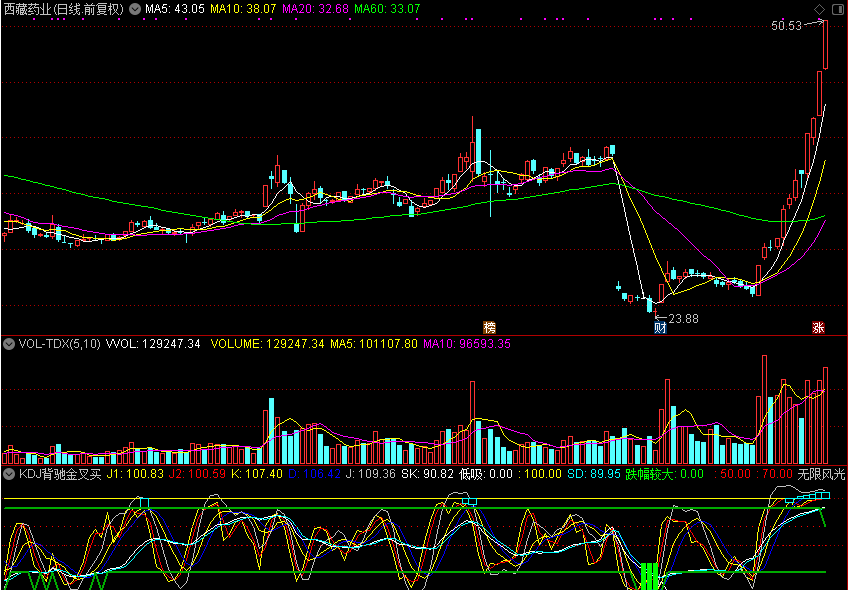Click the magenta MA20 label
The width and height of the screenshot is (848, 590).
coord(315,9)
